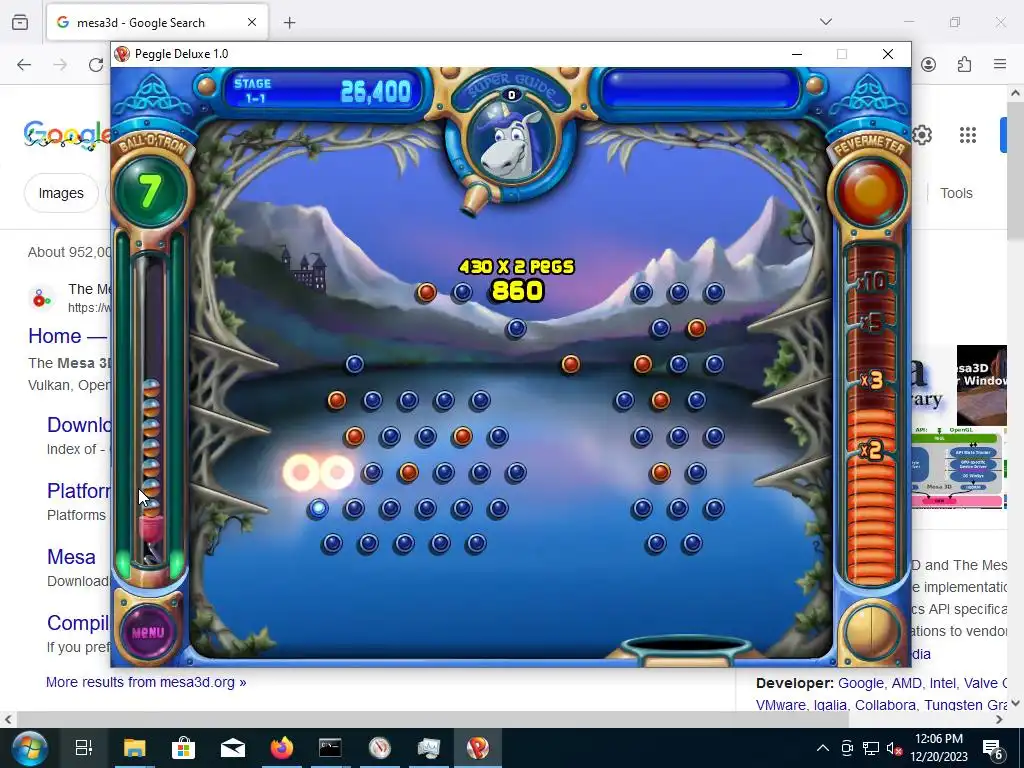
Task: Click the horizontal scrollbar left arrow
Action: pyautogui.click(x=7, y=720)
